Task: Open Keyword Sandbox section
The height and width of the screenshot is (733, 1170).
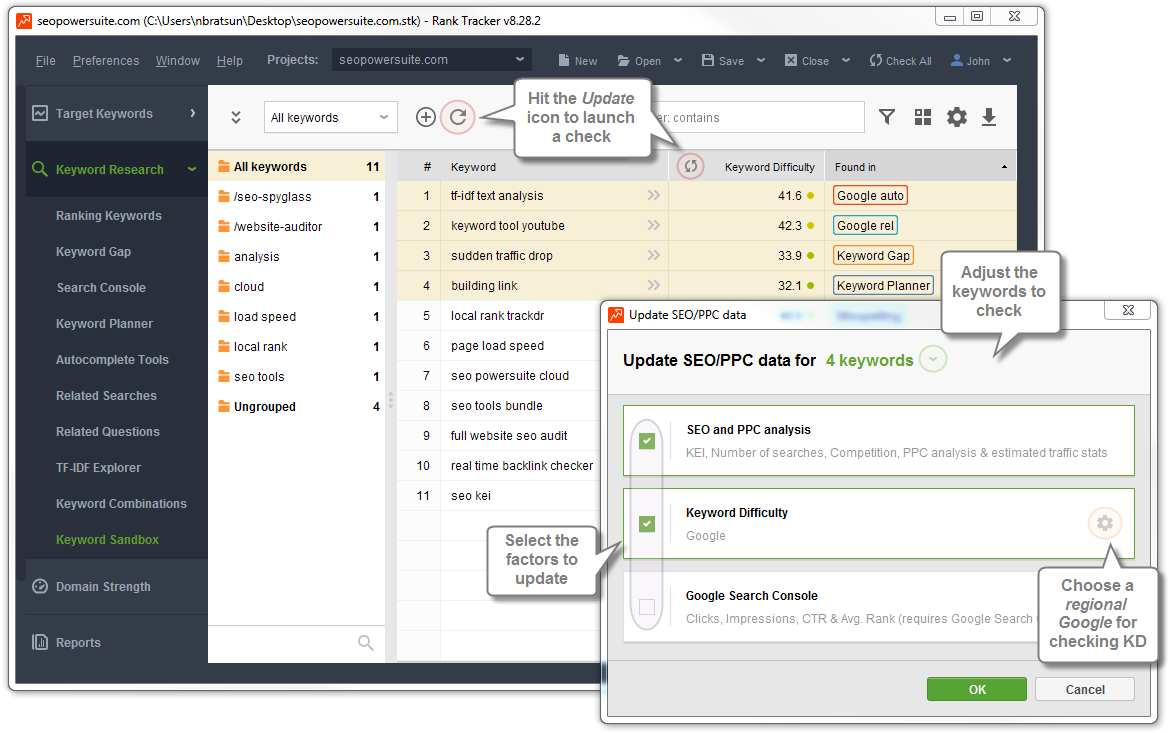Action: click(x=107, y=539)
